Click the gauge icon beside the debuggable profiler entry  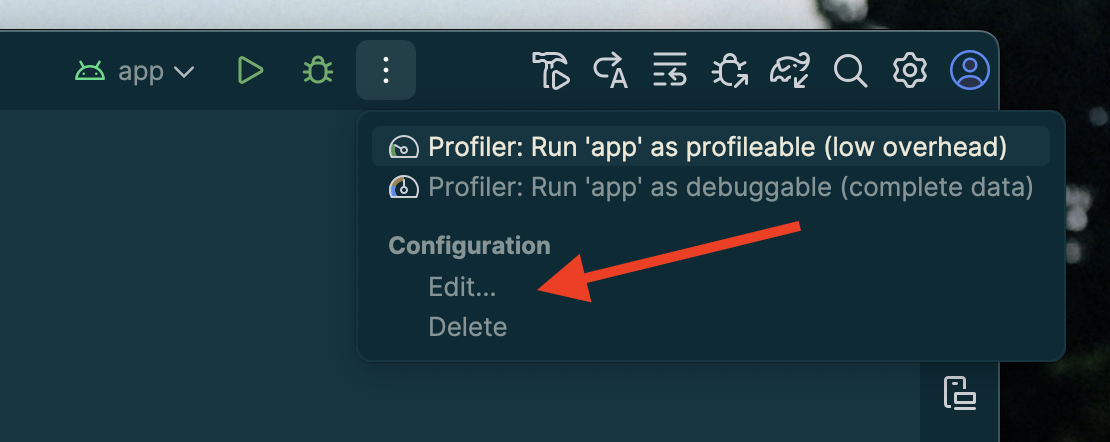click(x=403, y=187)
